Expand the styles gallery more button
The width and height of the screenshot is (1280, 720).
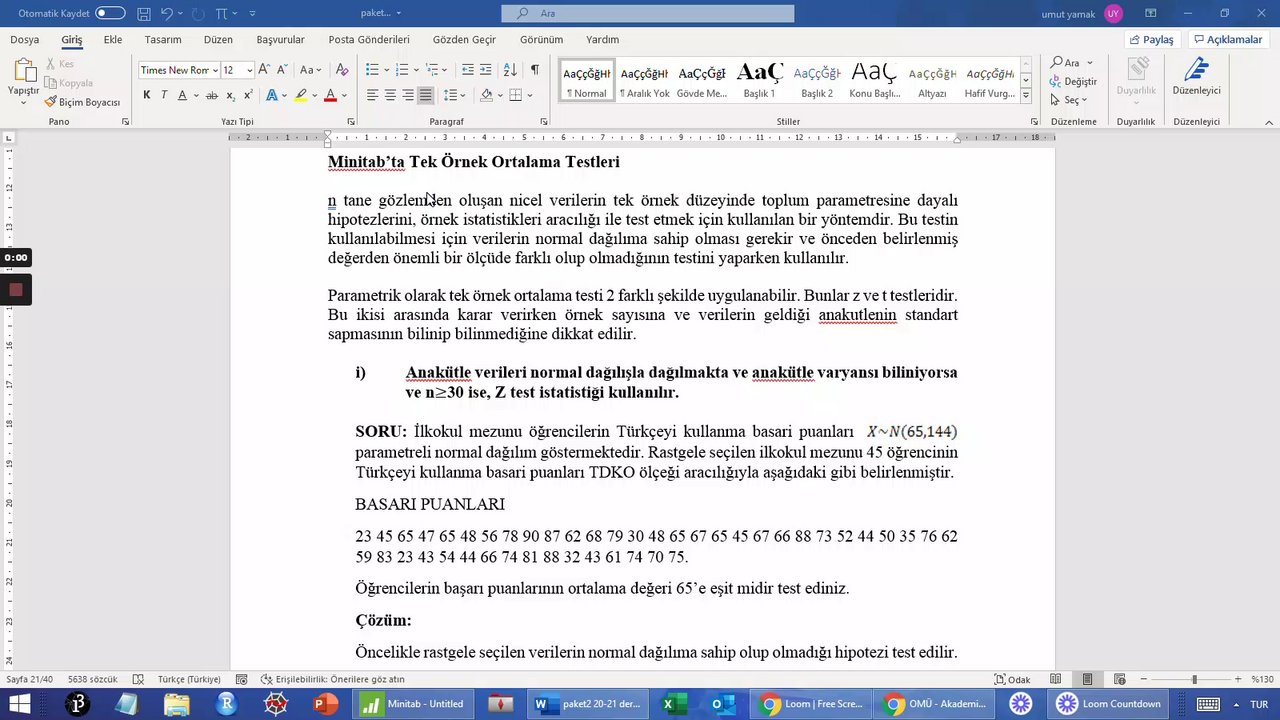tap(1025, 94)
